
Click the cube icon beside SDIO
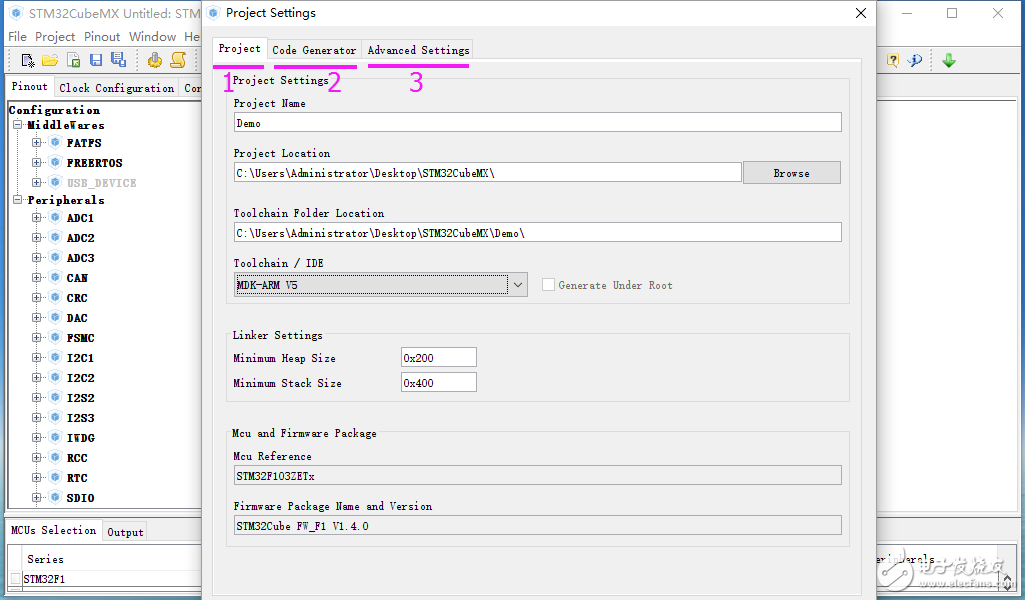point(56,497)
